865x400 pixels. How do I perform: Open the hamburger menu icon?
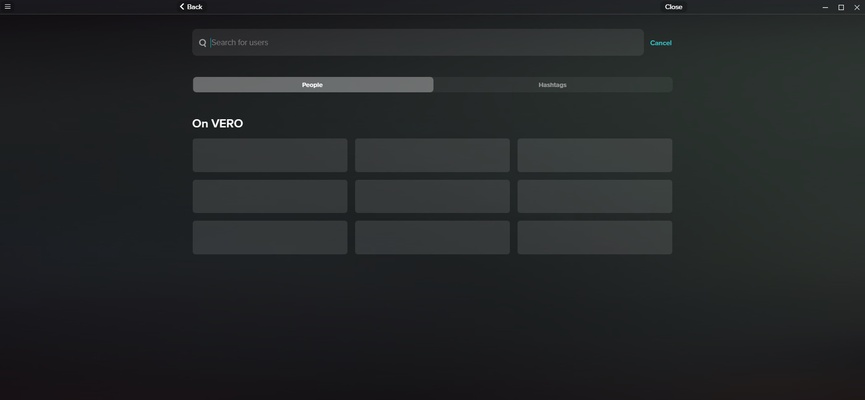[x=7, y=7]
